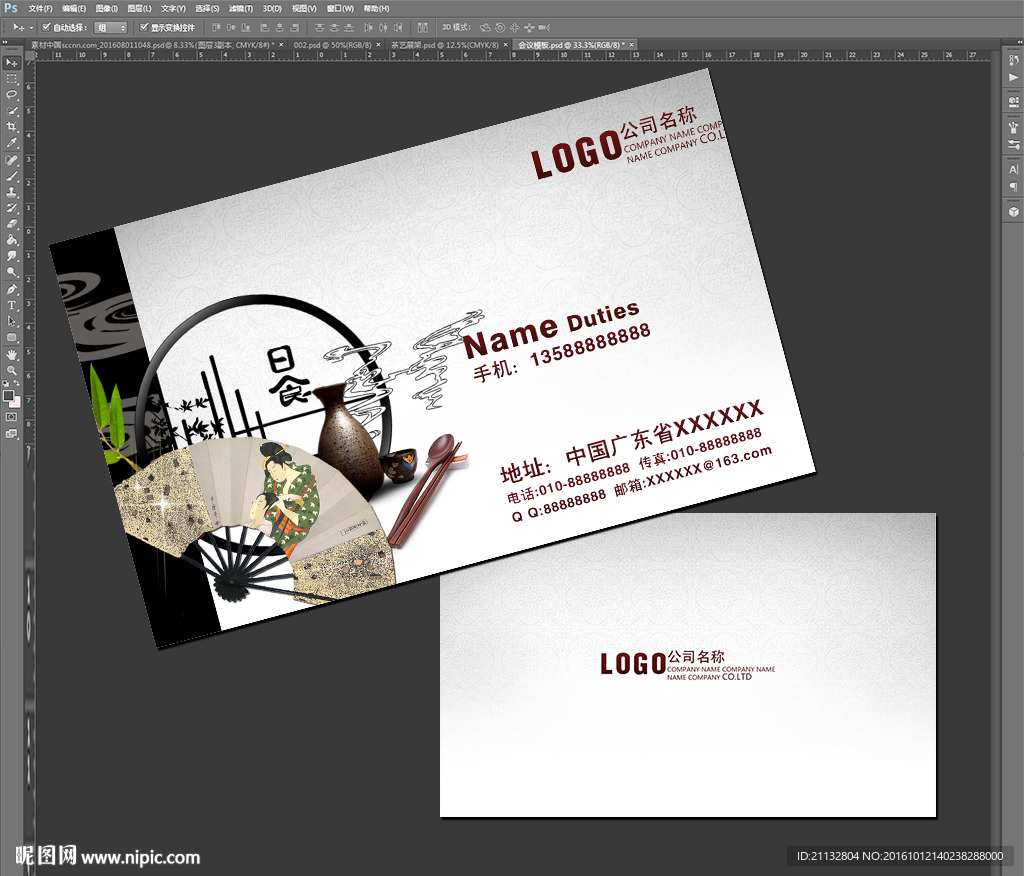Viewport: 1024px width, 876px height.
Task: Open the 文字(Y) menu
Action: click(x=173, y=8)
